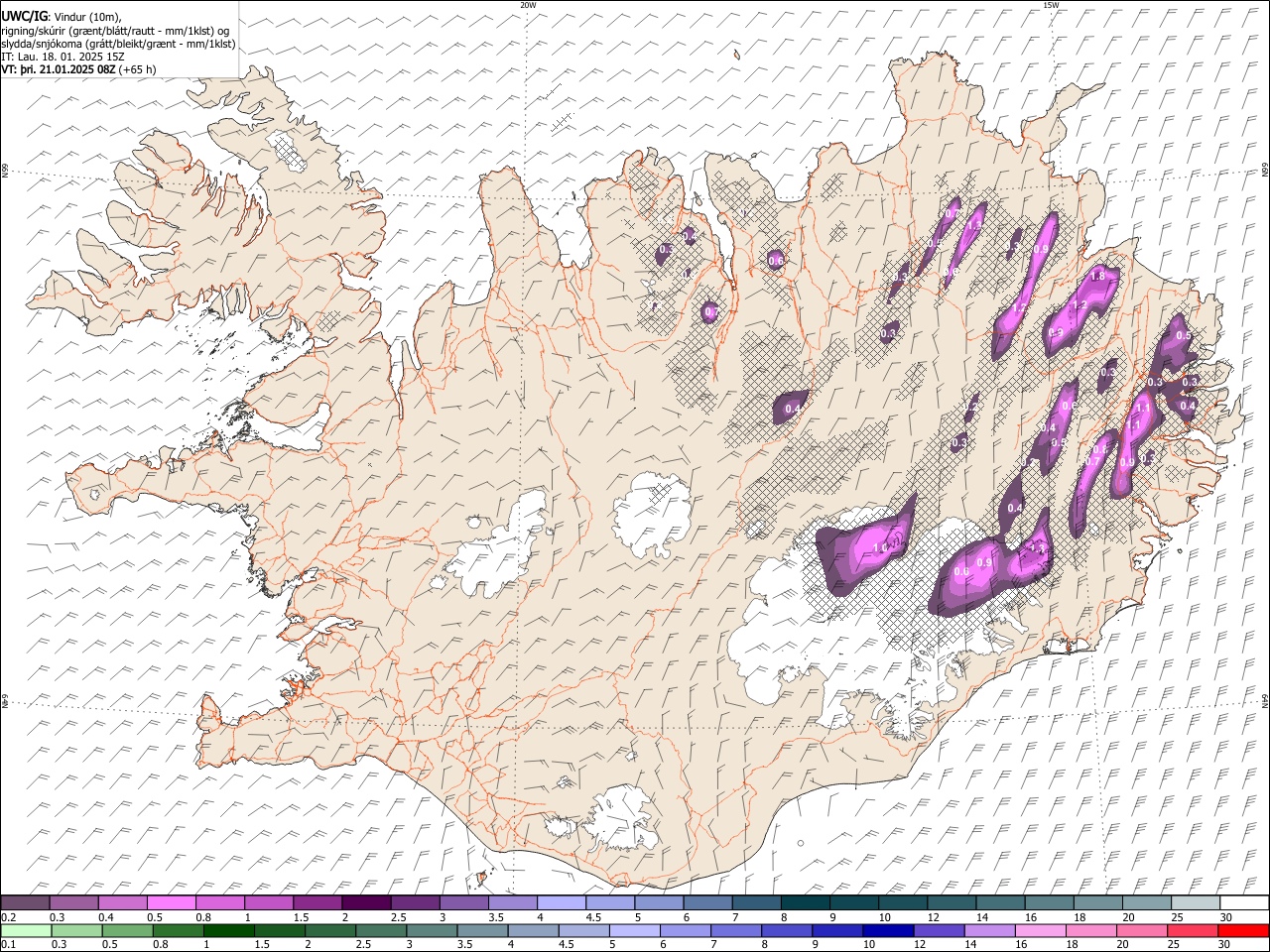
Task: Pick the light pink 16–18 rain legend swatch
Action: [x=1040, y=930]
